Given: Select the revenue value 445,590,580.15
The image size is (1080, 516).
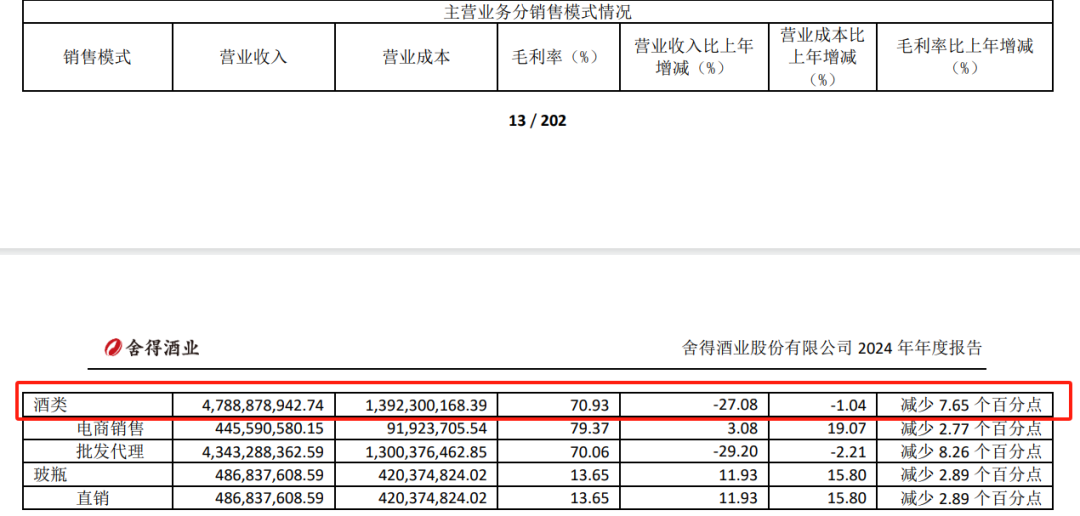Looking at the screenshot, I should [268, 429].
